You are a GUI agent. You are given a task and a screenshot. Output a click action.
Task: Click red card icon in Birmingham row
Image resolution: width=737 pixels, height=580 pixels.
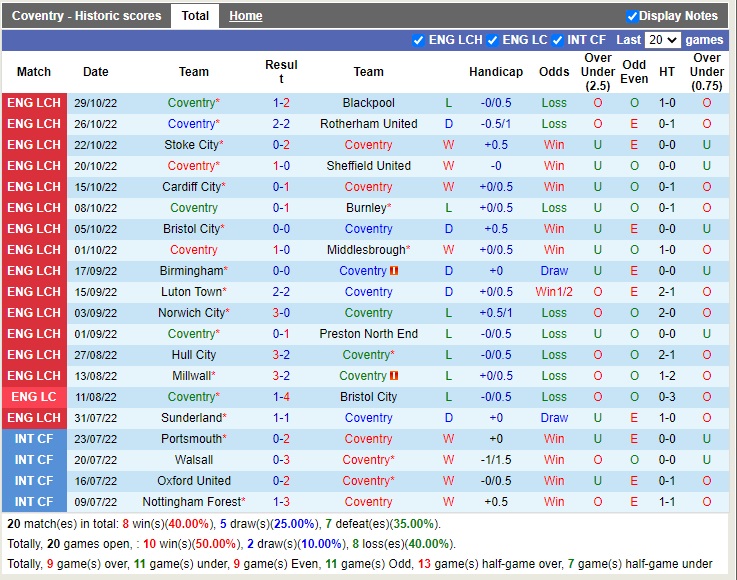click(x=394, y=271)
